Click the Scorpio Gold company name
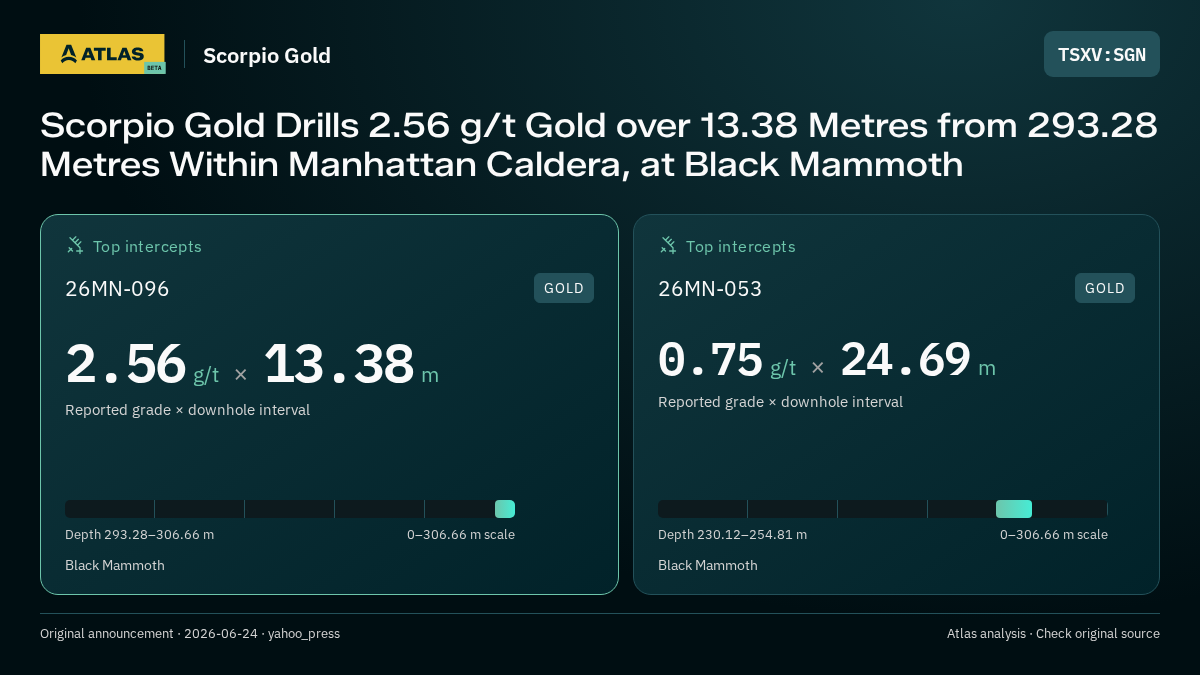Screen dimensions: 1200x675 tap(267, 56)
